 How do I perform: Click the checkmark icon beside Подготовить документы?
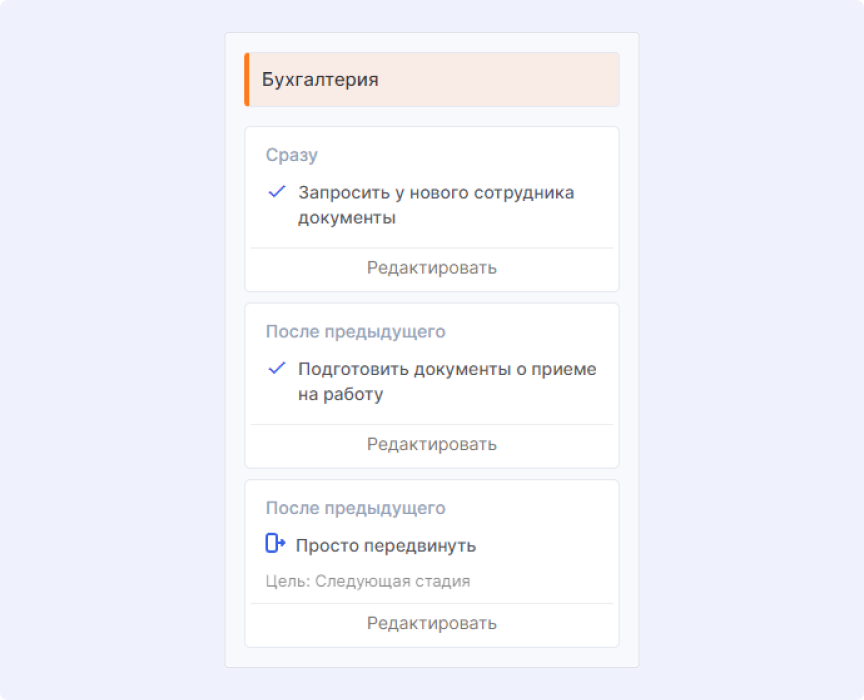coord(277,369)
